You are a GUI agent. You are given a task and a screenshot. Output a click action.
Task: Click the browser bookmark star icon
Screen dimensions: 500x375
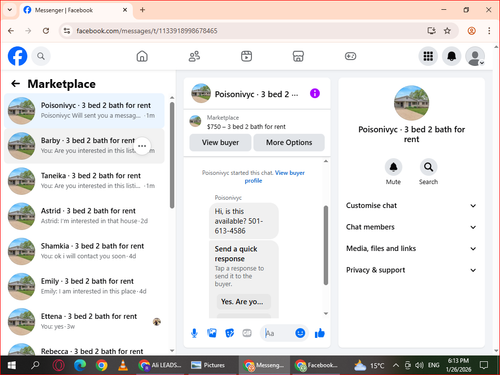pos(447,31)
